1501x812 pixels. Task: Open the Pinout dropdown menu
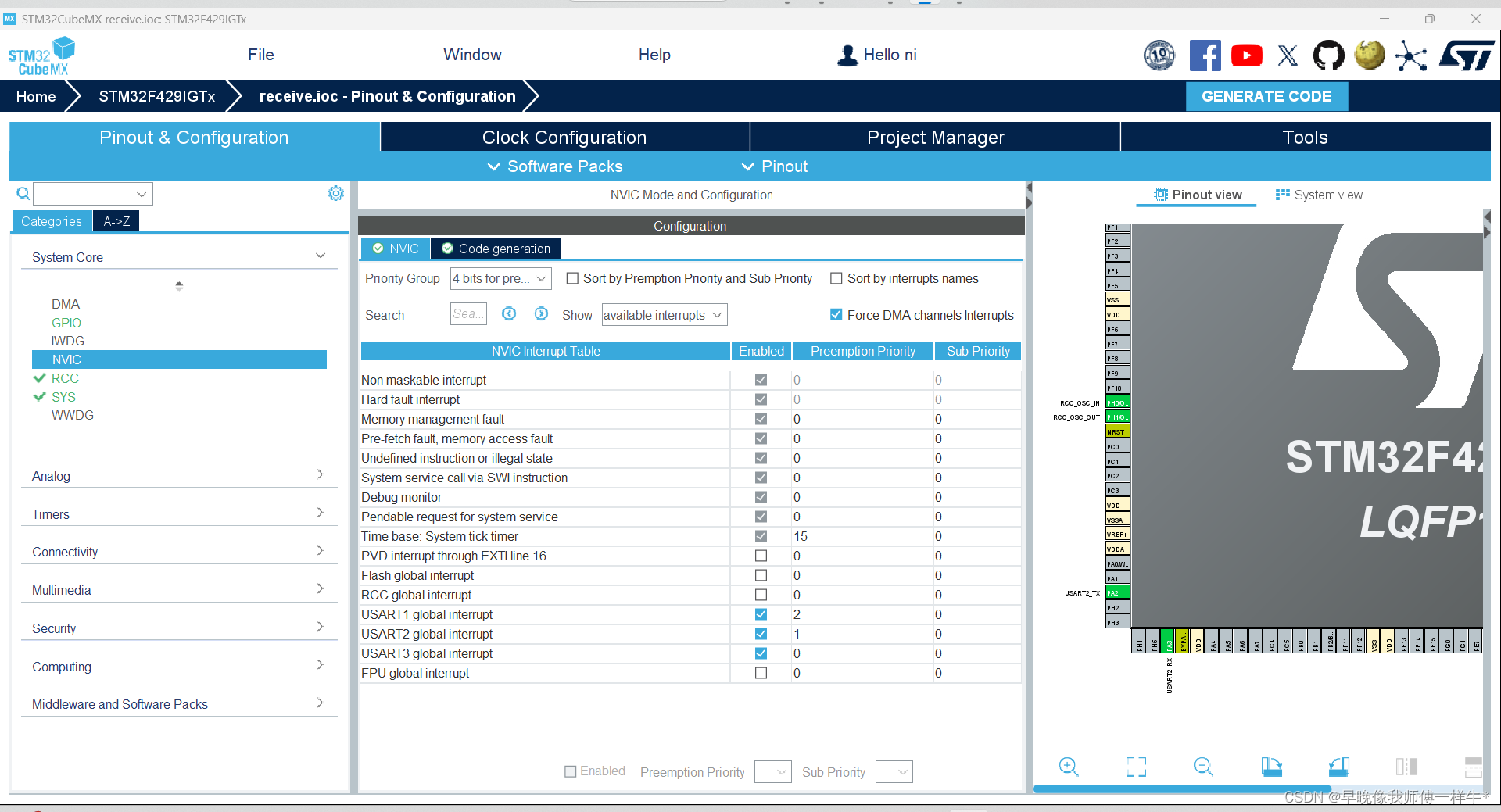click(x=775, y=166)
